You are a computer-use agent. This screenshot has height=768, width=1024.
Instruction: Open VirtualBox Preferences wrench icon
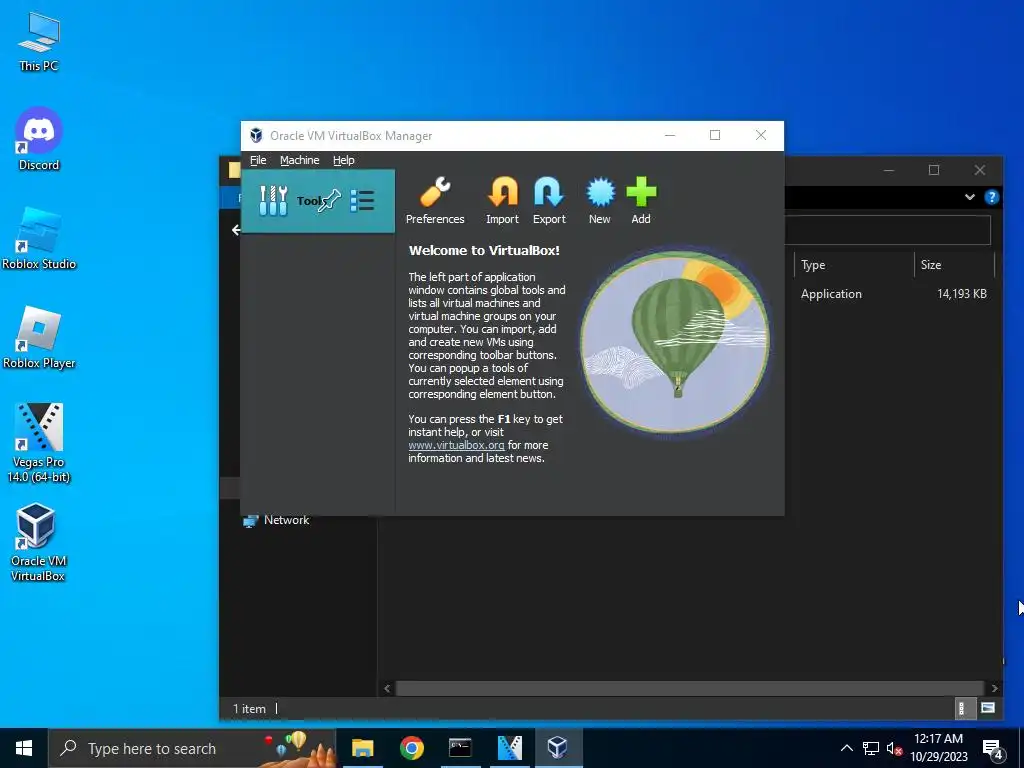tap(435, 192)
